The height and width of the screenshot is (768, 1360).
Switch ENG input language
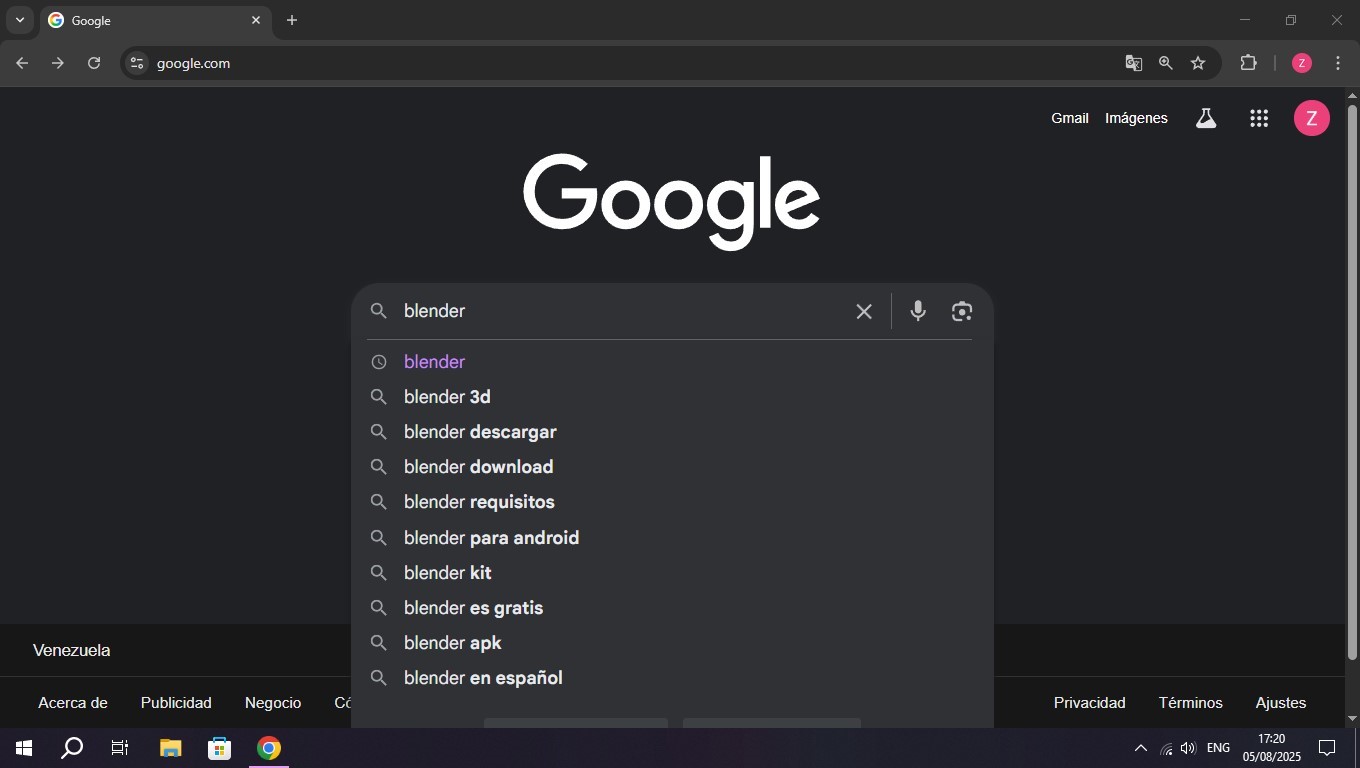pos(1218,748)
